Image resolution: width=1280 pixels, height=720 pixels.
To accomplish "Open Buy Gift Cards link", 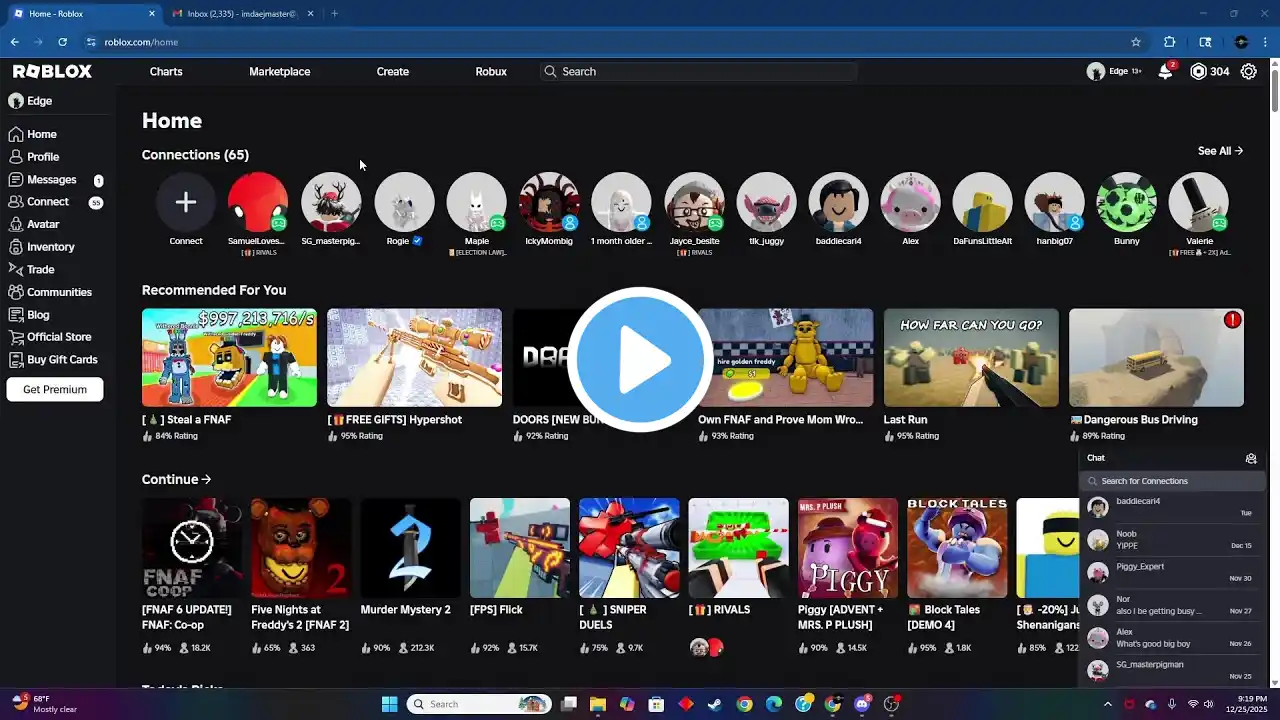I will [x=62, y=360].
